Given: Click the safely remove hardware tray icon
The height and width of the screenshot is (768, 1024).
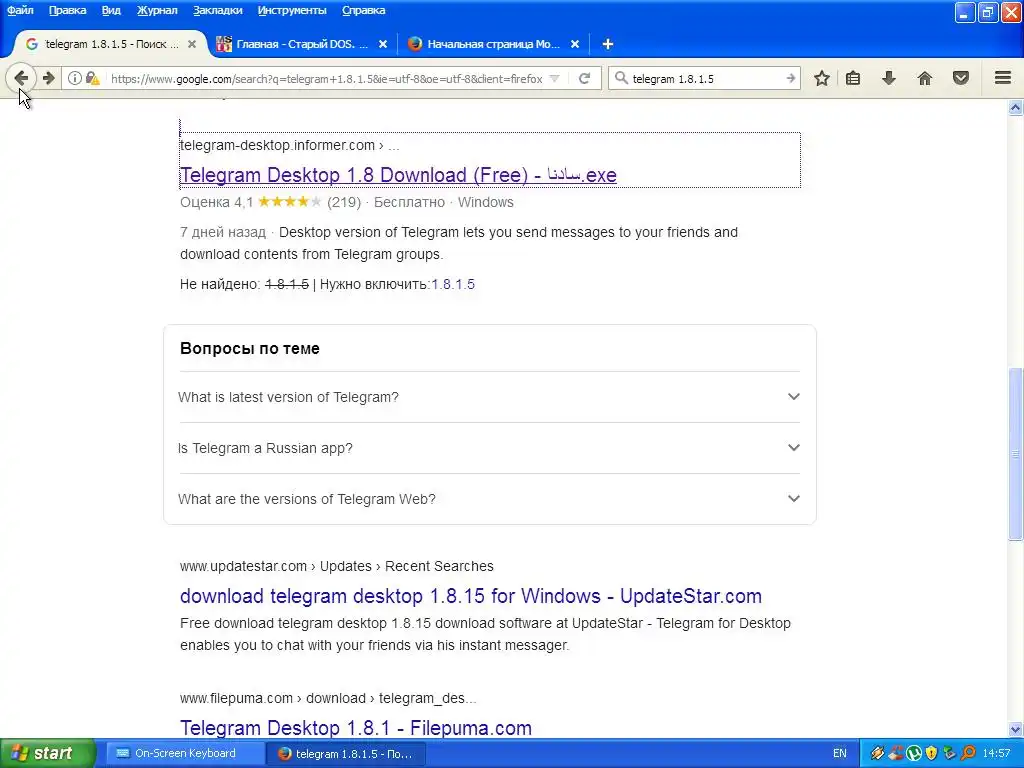Looking at the screenshot, I should tap(950, 753).
